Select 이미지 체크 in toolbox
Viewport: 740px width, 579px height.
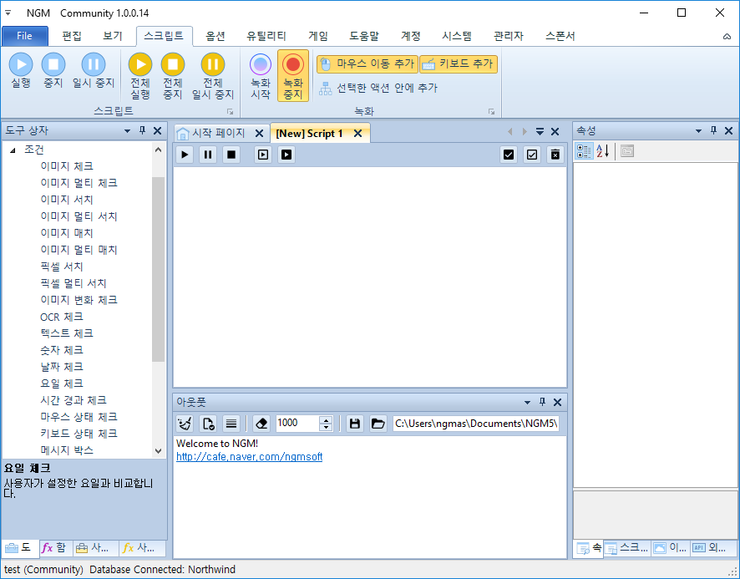67,166
